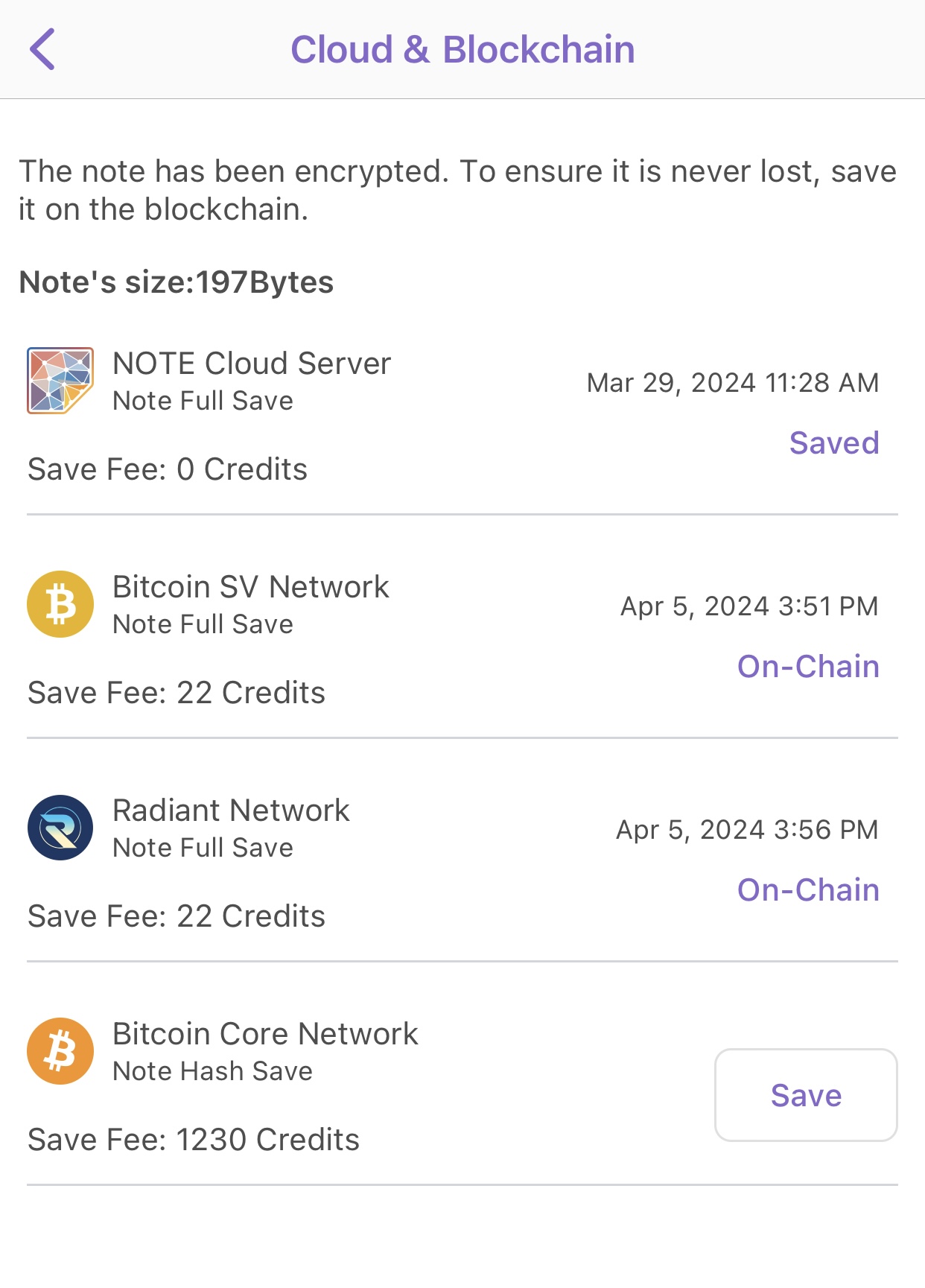Open Bitcoin SV On-Chain status
This screenshot has width=925, height=1288.
click(807, 667)
